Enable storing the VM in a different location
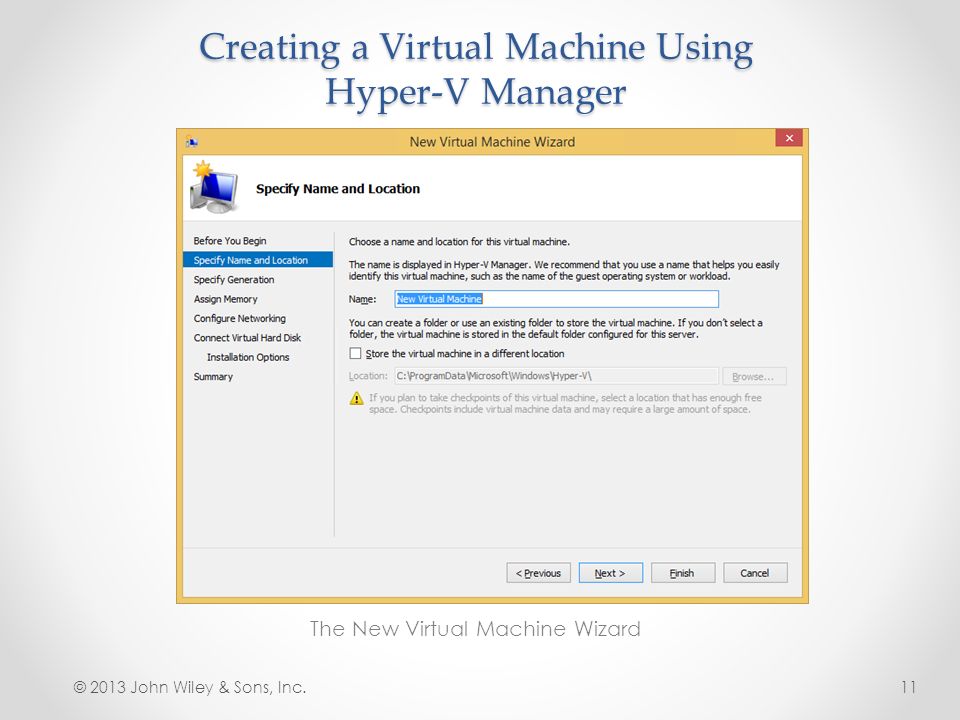The width and height of the screenshot is (960, 720). tap(355, 353)
